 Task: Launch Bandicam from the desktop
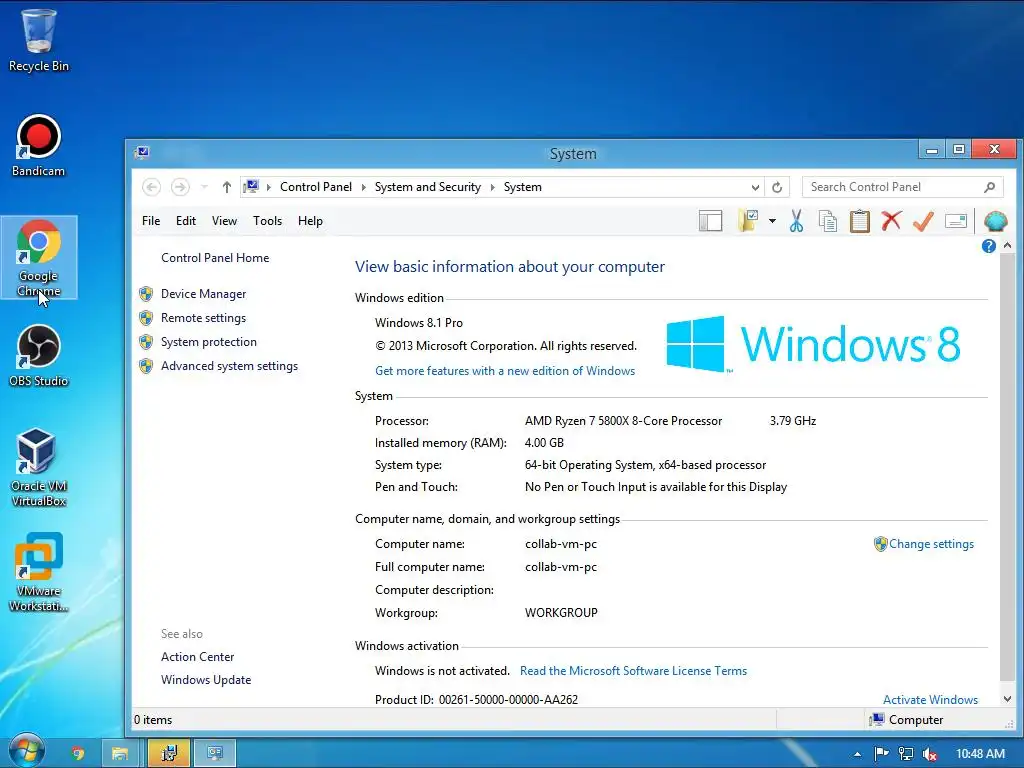pos(39,145)
